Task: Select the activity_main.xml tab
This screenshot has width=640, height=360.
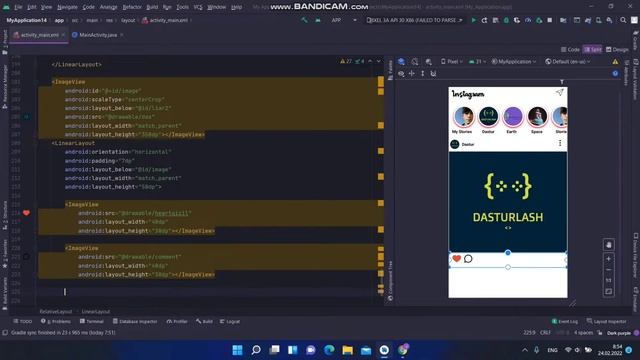Action: [39, 35]
